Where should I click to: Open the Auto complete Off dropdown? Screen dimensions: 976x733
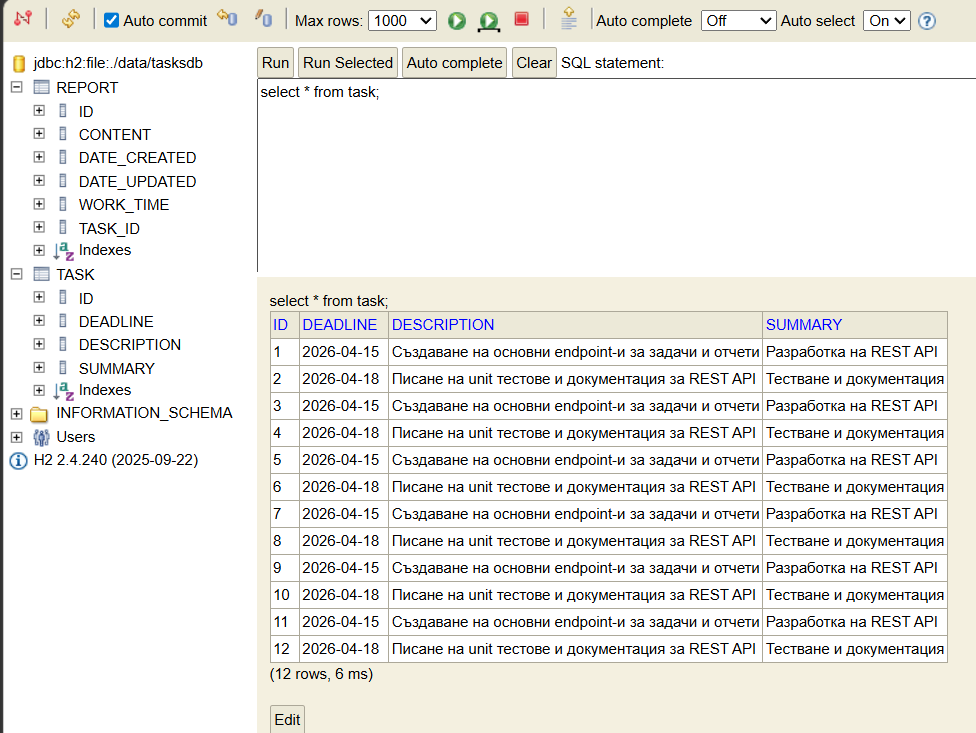point(738,20)
